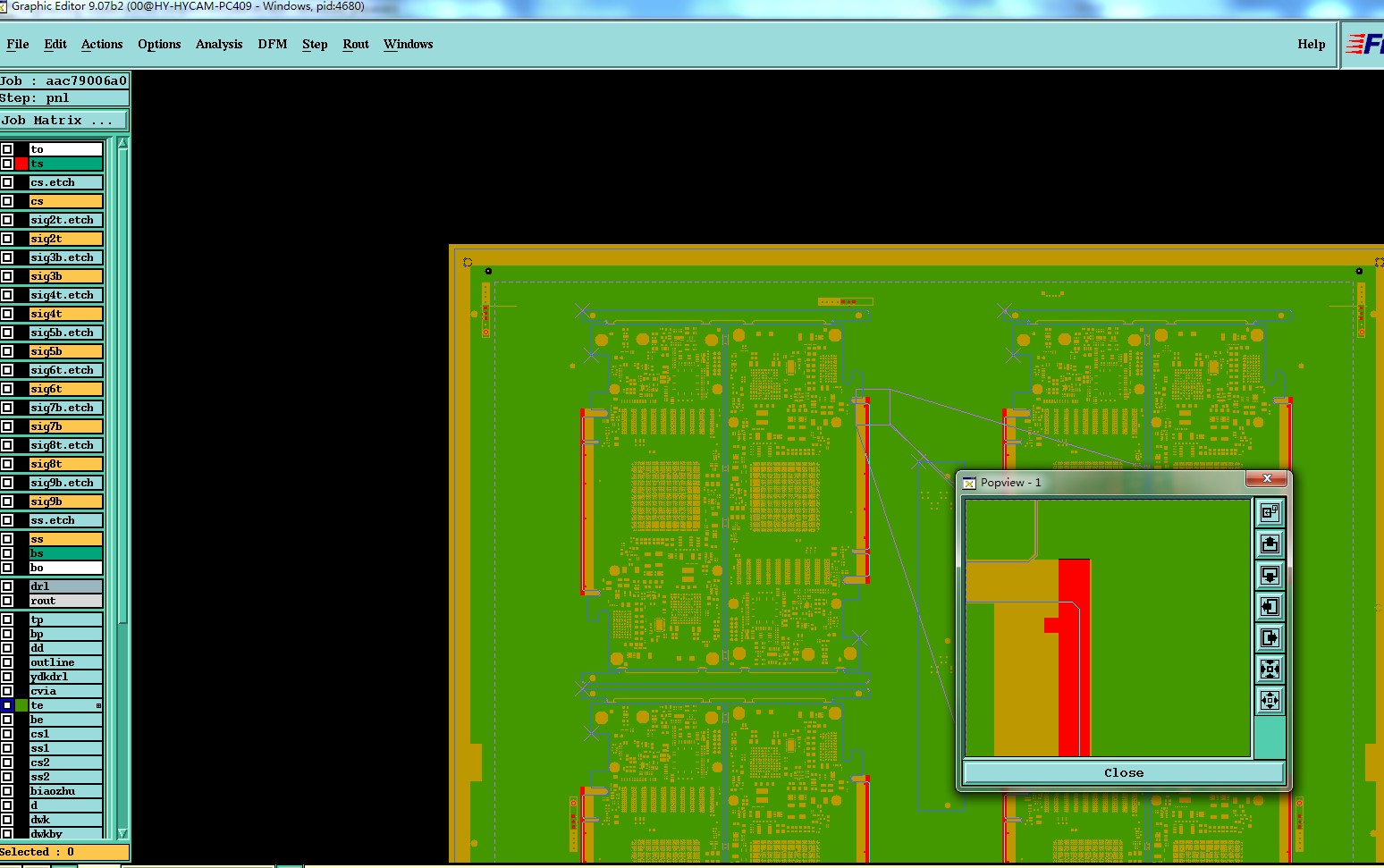This screenshot has width=1384, height=868.
Task: Click the Frontline logo at top right
Action: point(1364,44)
